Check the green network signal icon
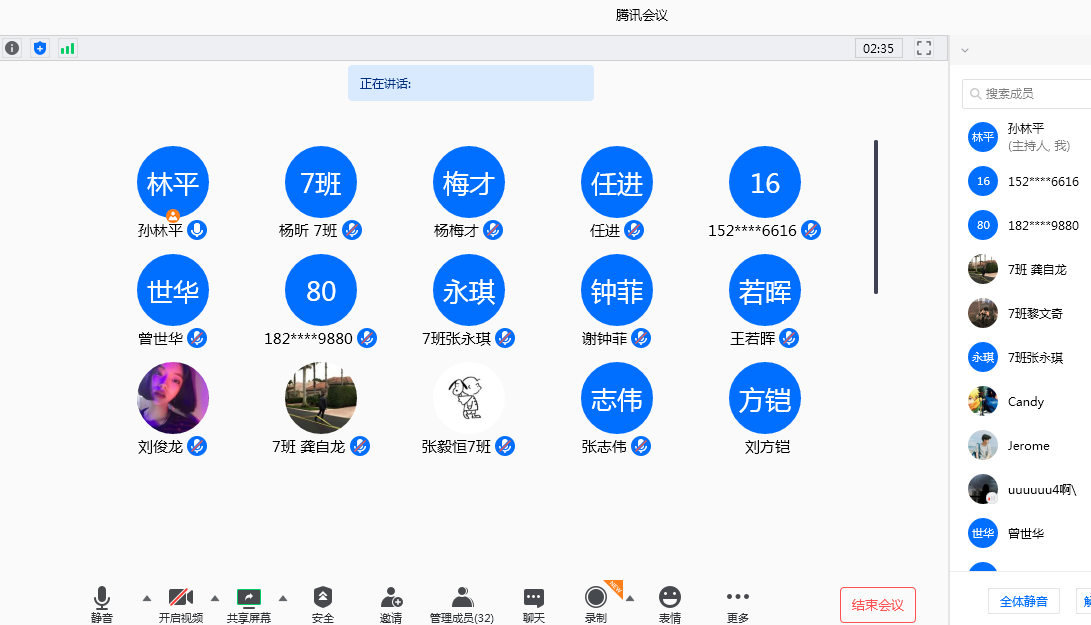This screenshot has width=1091, height=625. coord(67,48)
